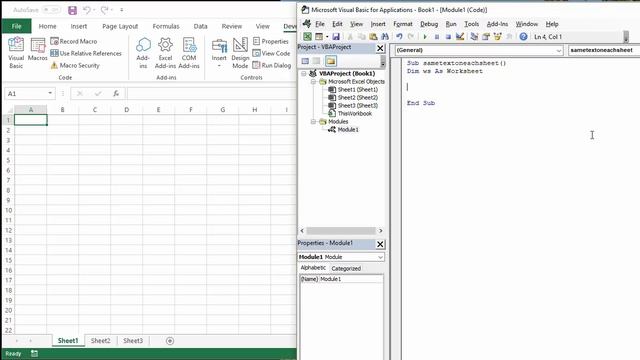The height and width of the screenshot is (360, 640).
Task: Open the arrow next to Insert UserForm
Action: point(327,37)
